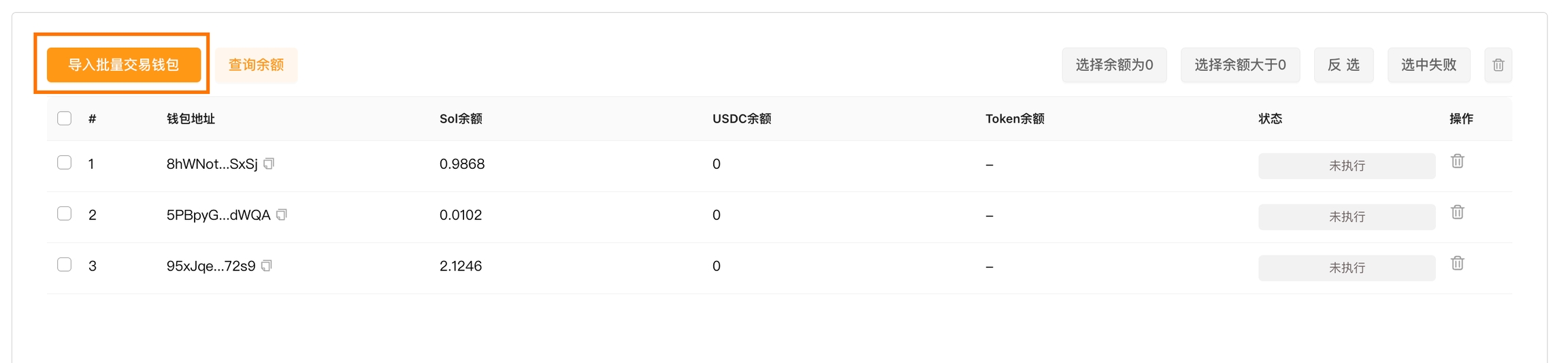Select the checkbox for wallet row 2
Image resolution: width=1568 pixels, height=363 pixels.
[65, 214]
